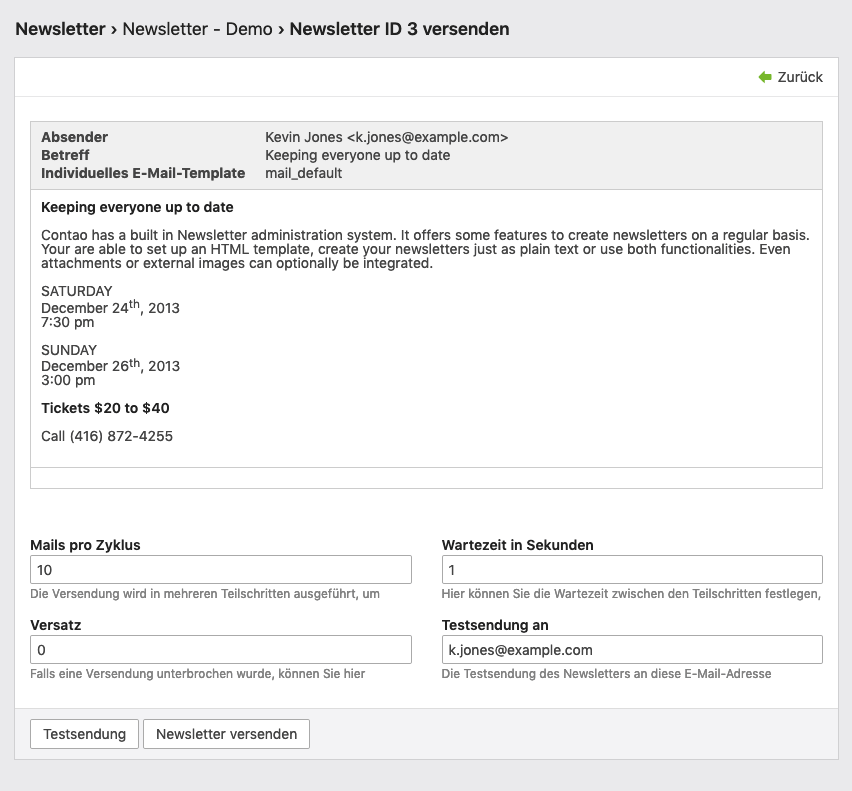
Task: Click the bold newsletter heading Keeping everyone up to date
Action: [137, 208]
